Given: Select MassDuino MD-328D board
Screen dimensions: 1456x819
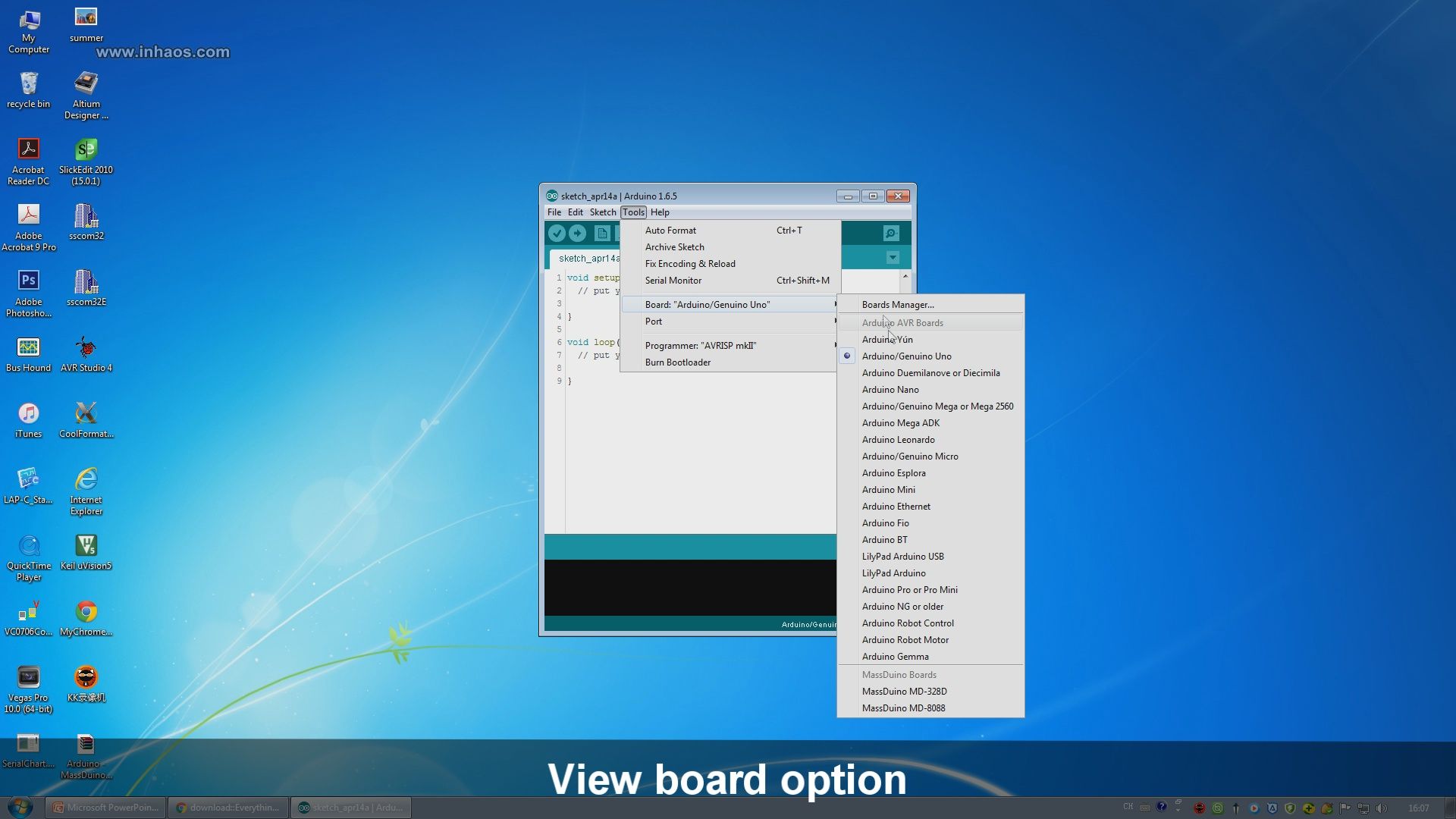Looking at the screenshot, I should pyautogui.click(x=904, y=692).
